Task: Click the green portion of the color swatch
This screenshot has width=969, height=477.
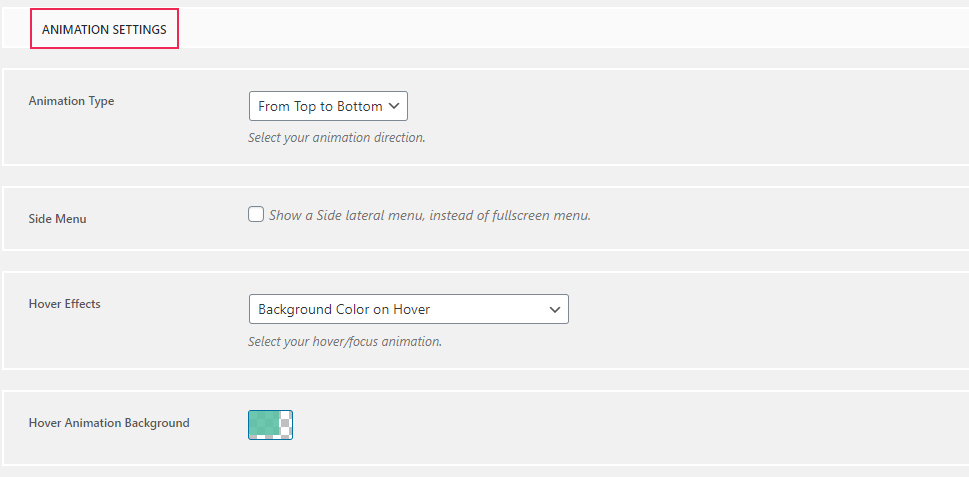Action: point(264,424)
